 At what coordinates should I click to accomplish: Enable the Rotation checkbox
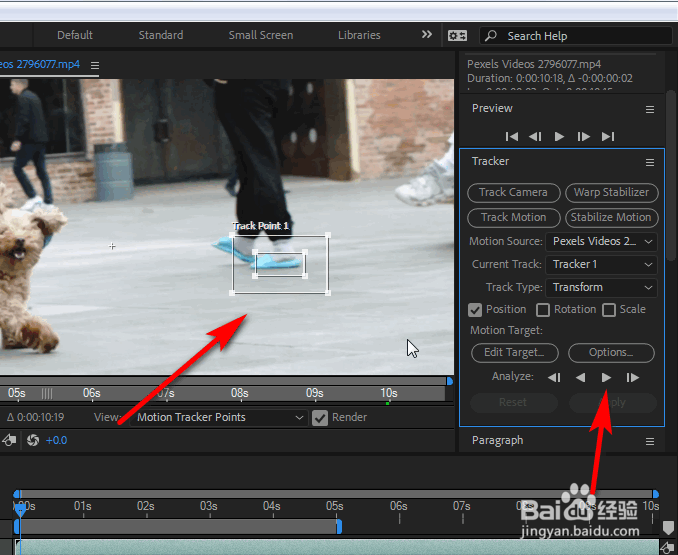(543, 310)
